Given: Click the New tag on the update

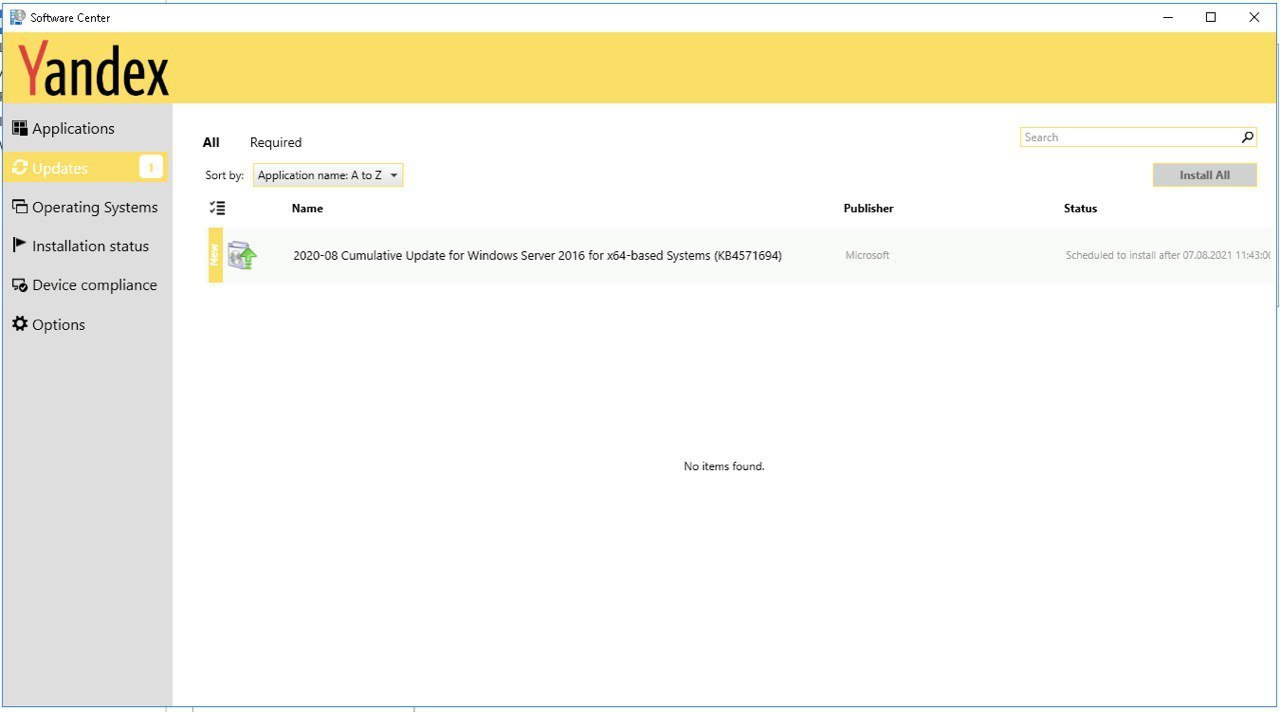Looking at the screenshot, I should pyautogui.click(x=215, y=255).
